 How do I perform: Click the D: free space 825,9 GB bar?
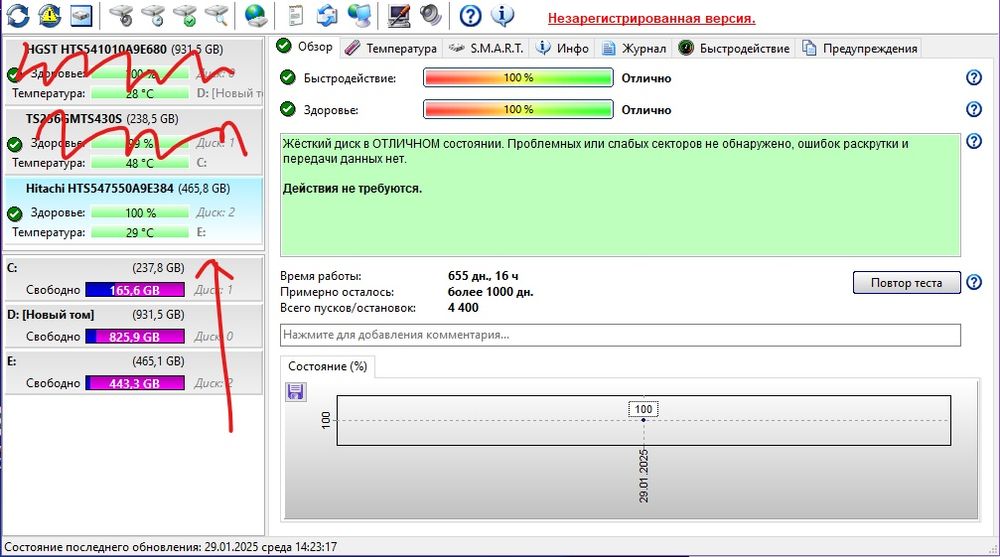[x=135, y=337]
